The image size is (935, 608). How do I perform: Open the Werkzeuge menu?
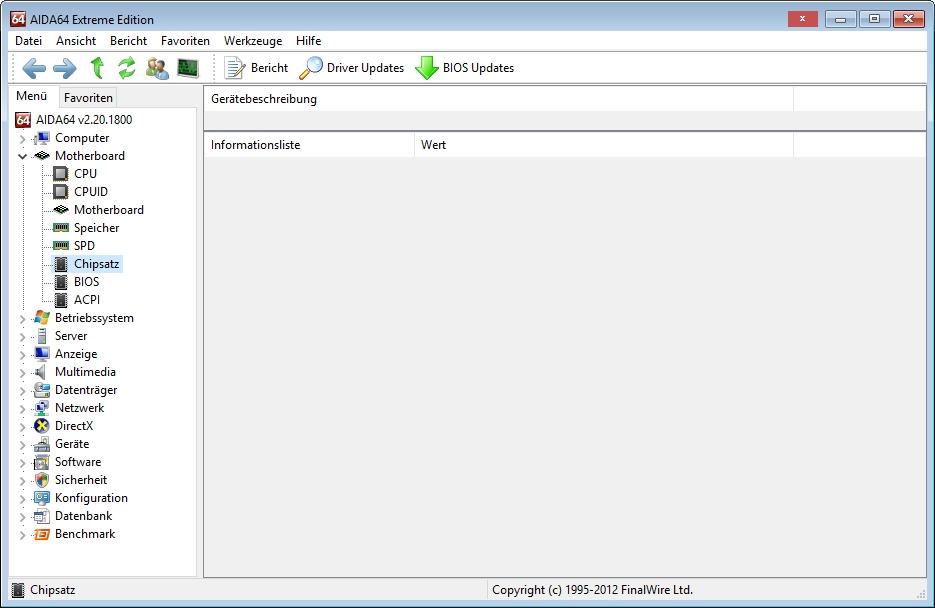(253, 41)
